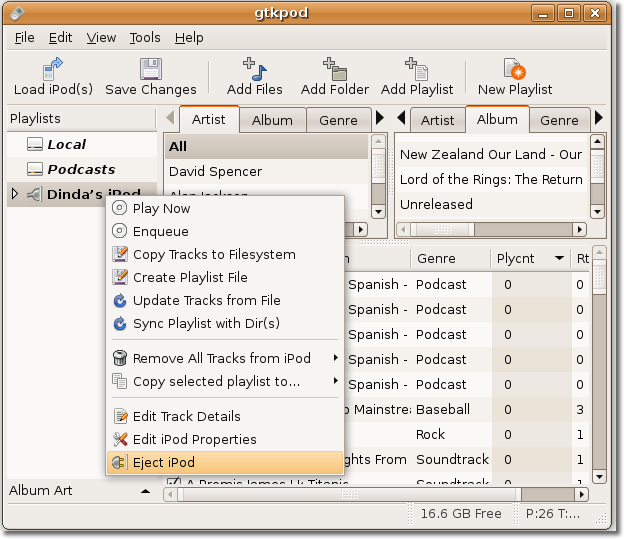
Task: Click the Playlists column header
Action: pyautogui.click(x=81, y=119)
